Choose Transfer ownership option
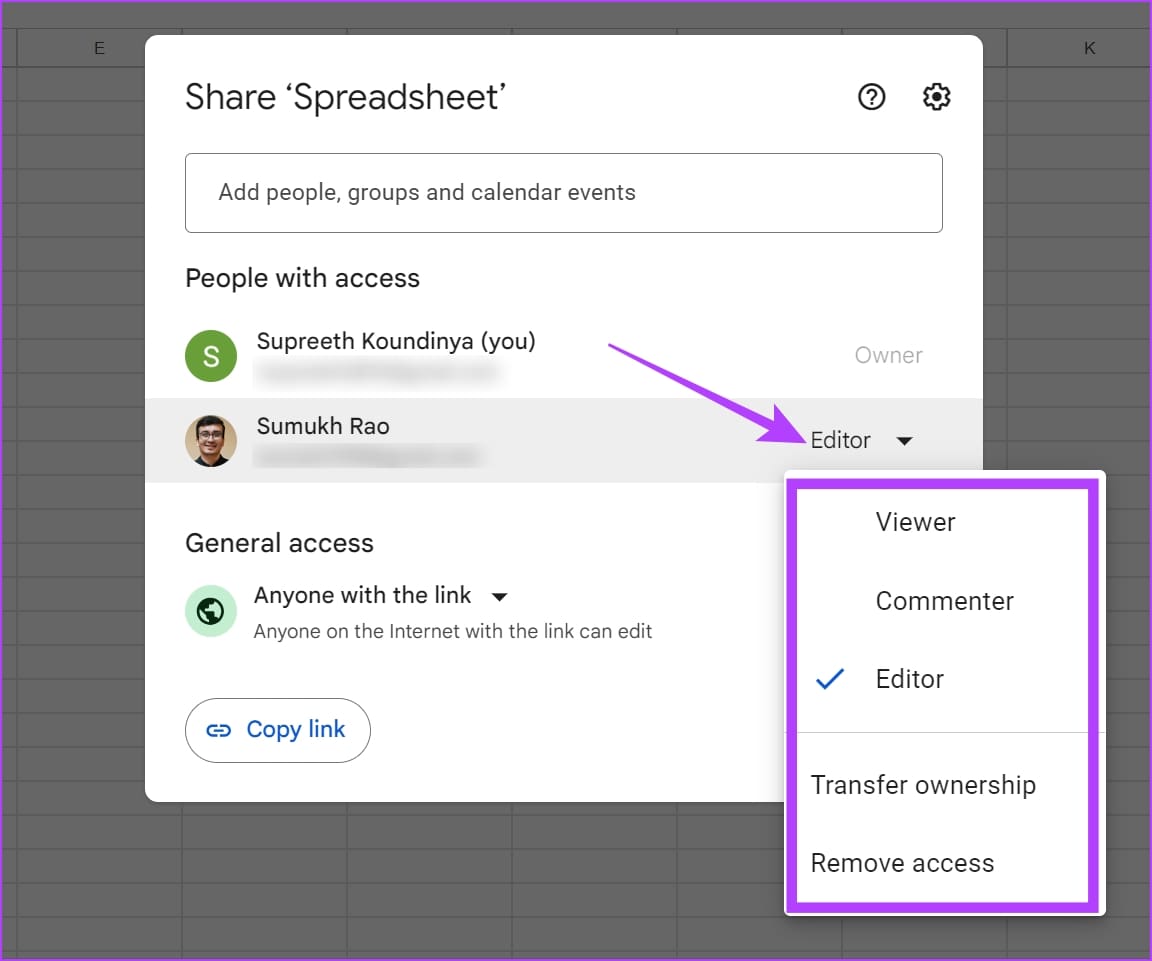This screenshot has height=961, width=1152. click(923, 785)
